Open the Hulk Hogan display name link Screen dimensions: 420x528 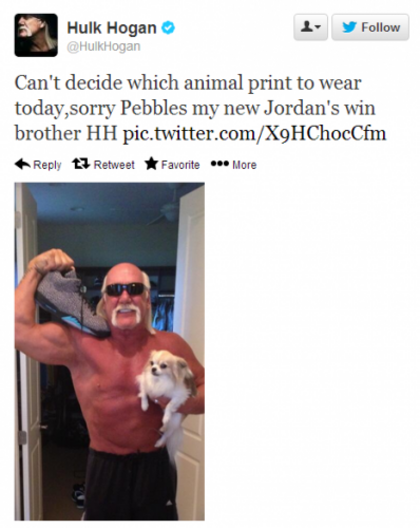pos(111,28)
